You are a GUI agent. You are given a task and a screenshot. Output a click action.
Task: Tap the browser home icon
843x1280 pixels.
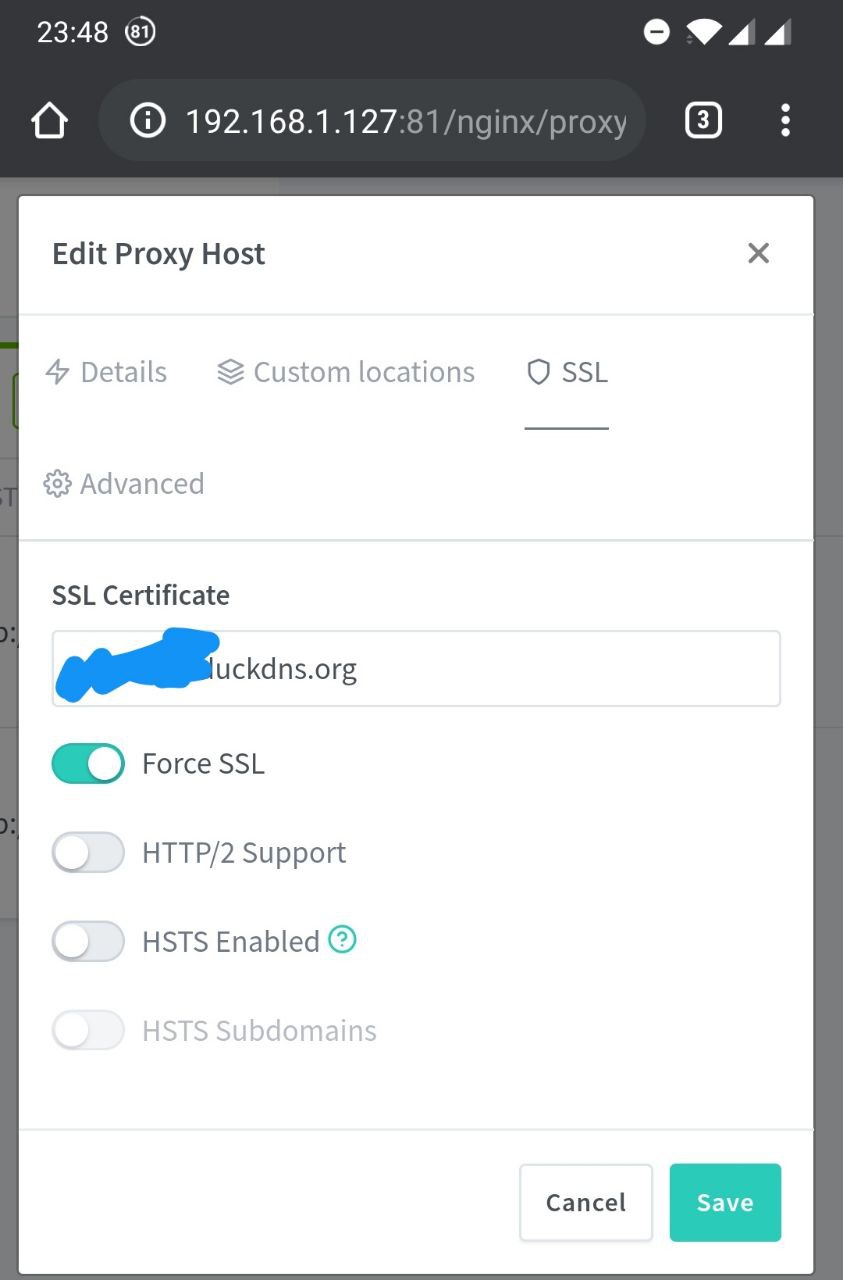pyautogui.click(x=49, y=122)
